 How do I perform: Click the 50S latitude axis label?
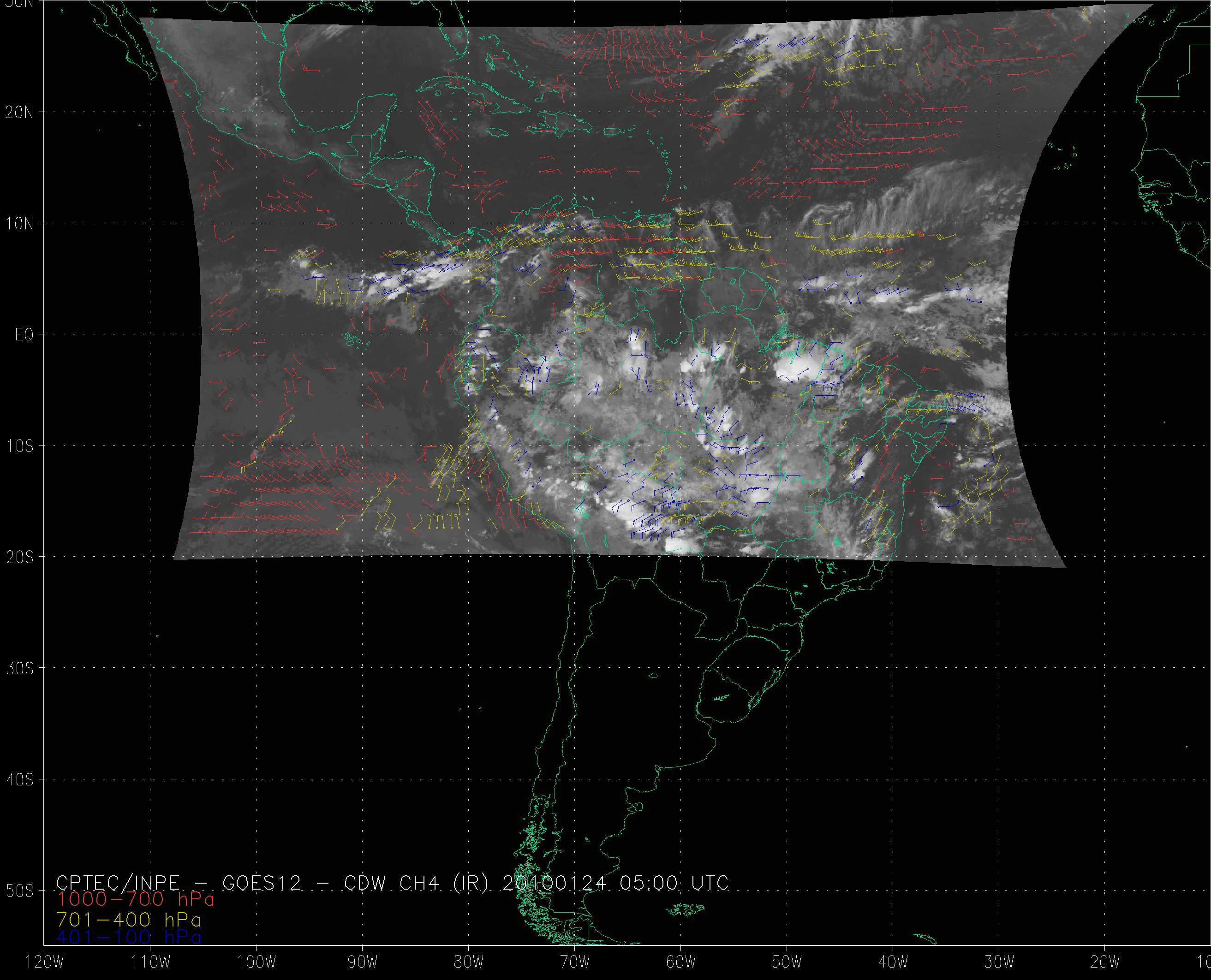(20, 891)
